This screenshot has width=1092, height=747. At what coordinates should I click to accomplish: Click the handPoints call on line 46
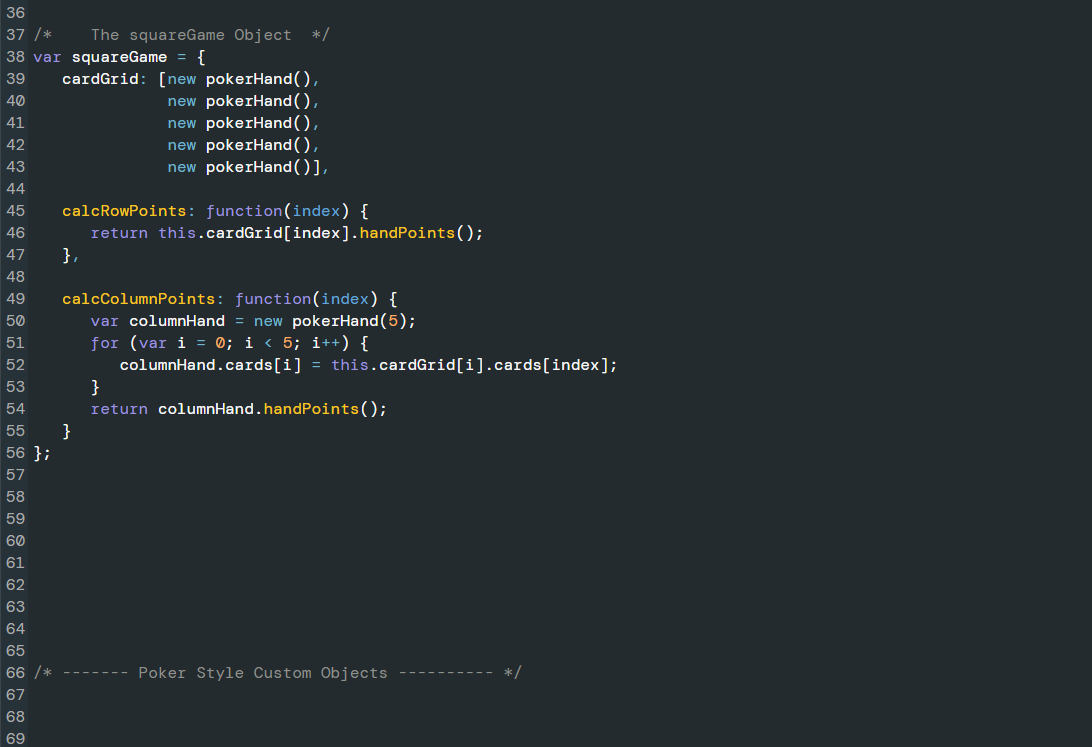coord(409,232)
